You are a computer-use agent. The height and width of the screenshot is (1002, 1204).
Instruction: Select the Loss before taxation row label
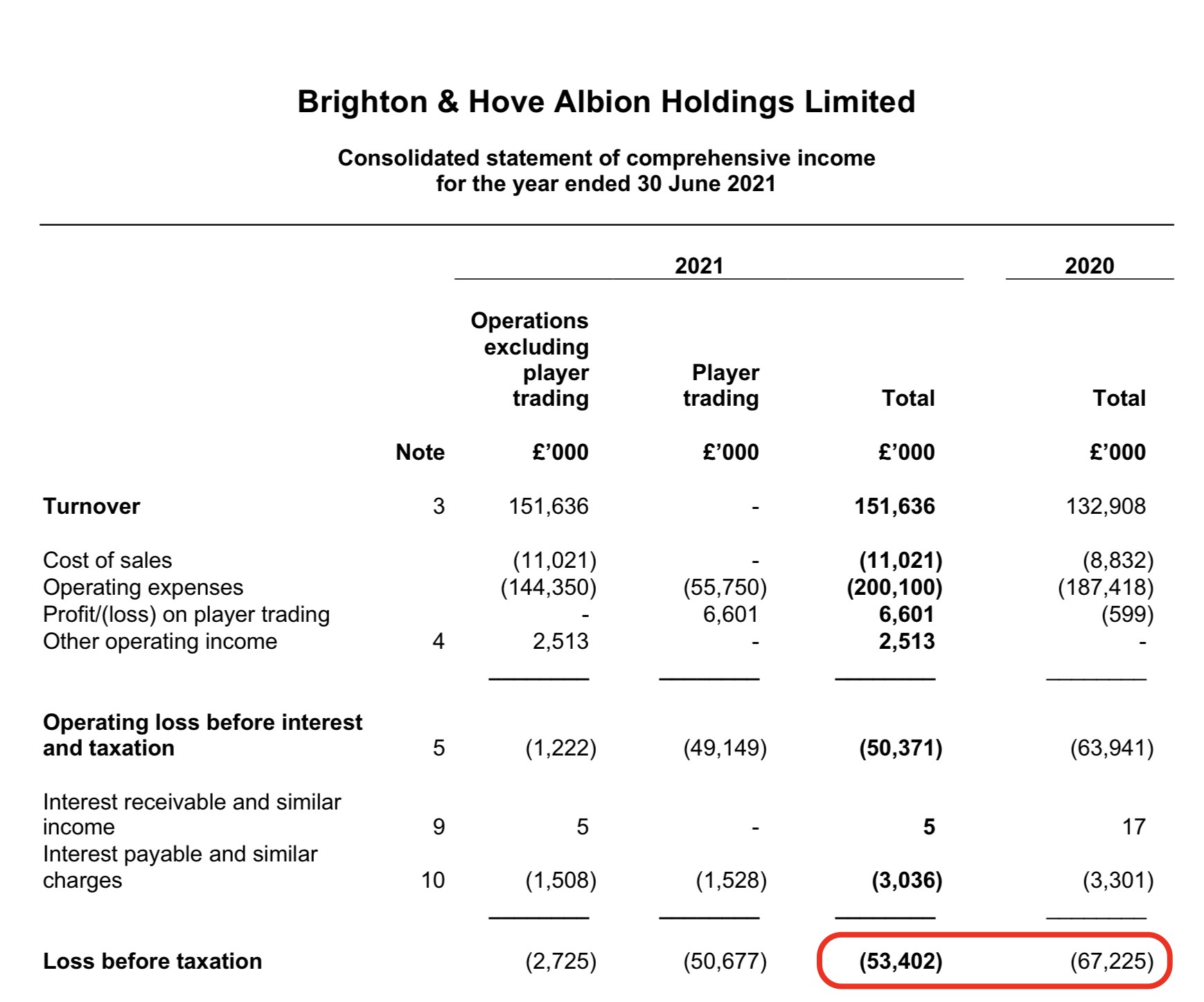point(152,961)
